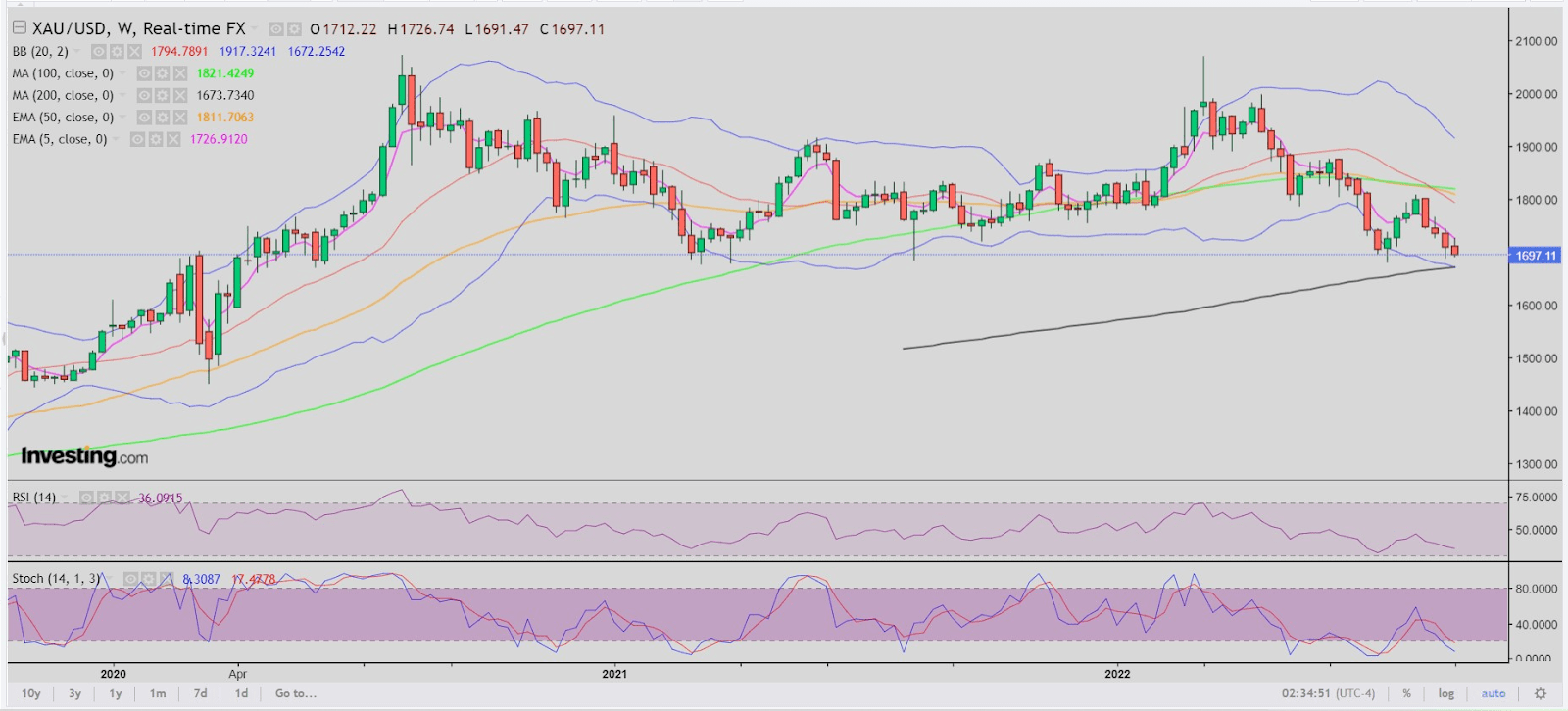Expand dropdown arrow next to MA (200, close, 0)

pyautogui.click(x=123, y=95)
